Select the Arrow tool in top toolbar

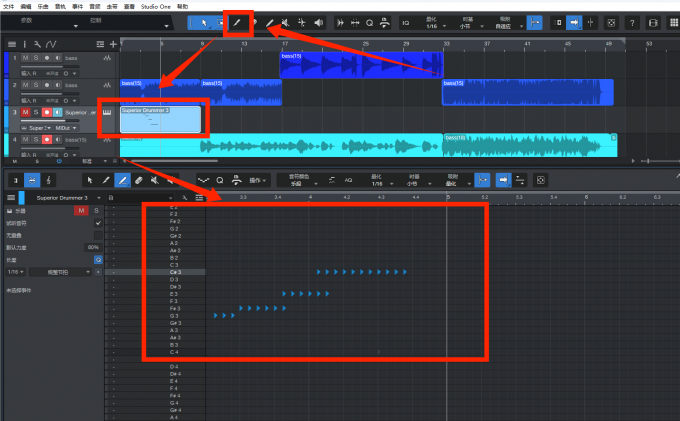(205, 22)
